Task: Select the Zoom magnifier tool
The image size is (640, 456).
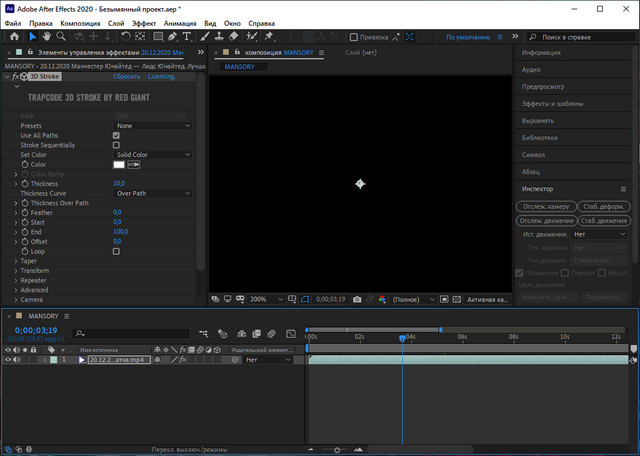Action: [62, 36]
